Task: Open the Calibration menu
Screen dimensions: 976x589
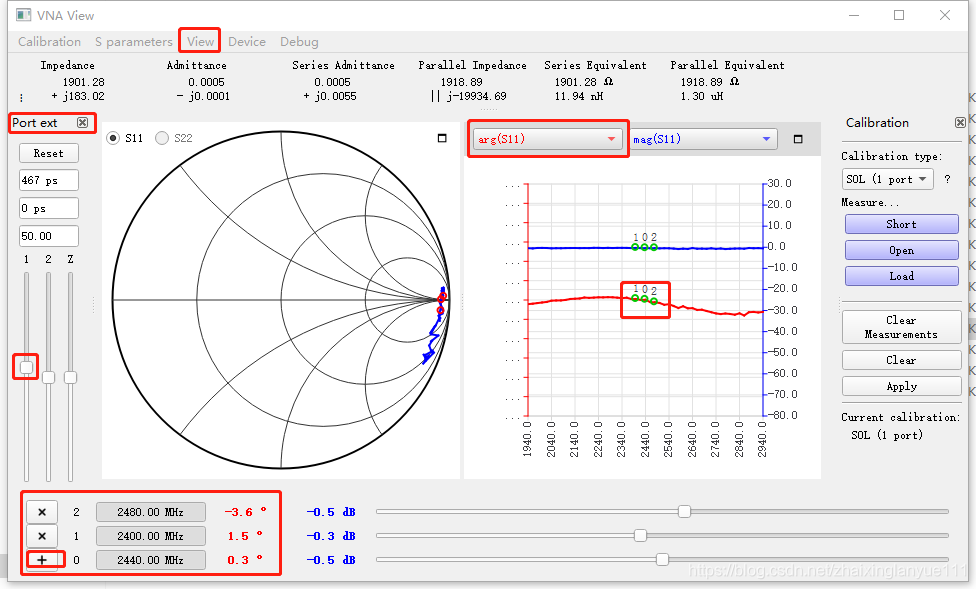Action: 49,42
